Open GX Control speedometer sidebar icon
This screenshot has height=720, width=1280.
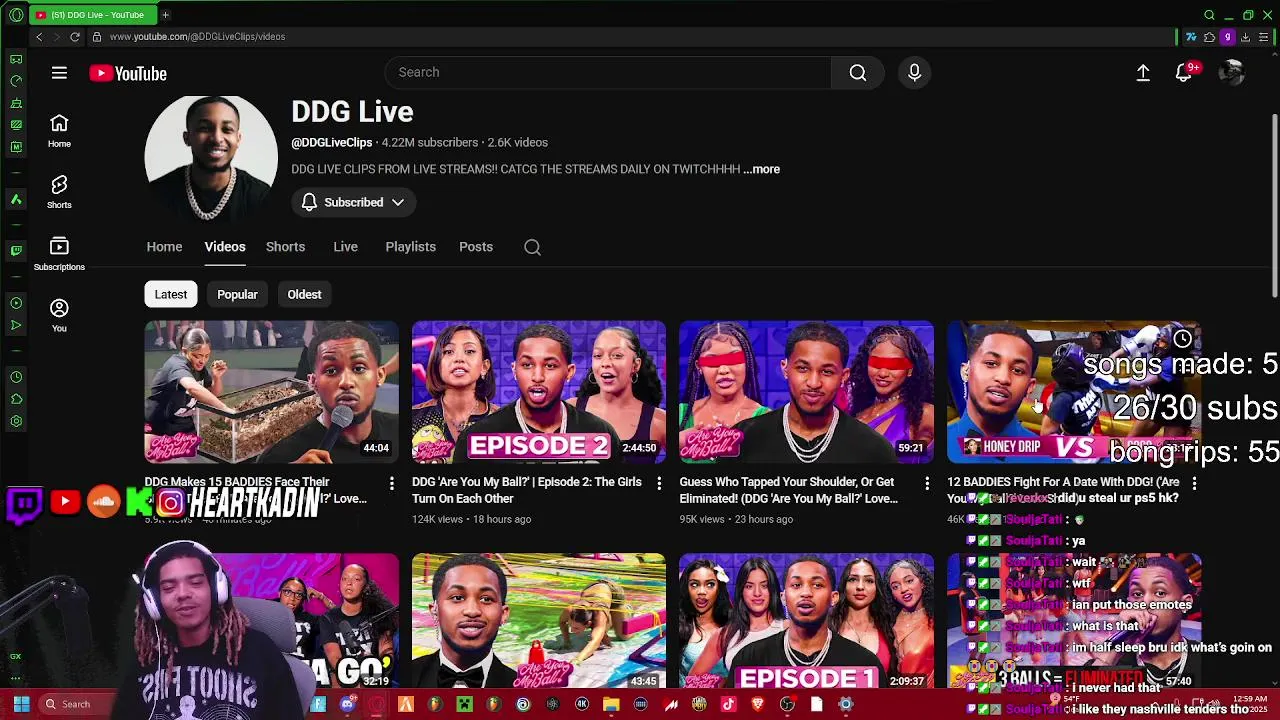(x=16, y=81)
